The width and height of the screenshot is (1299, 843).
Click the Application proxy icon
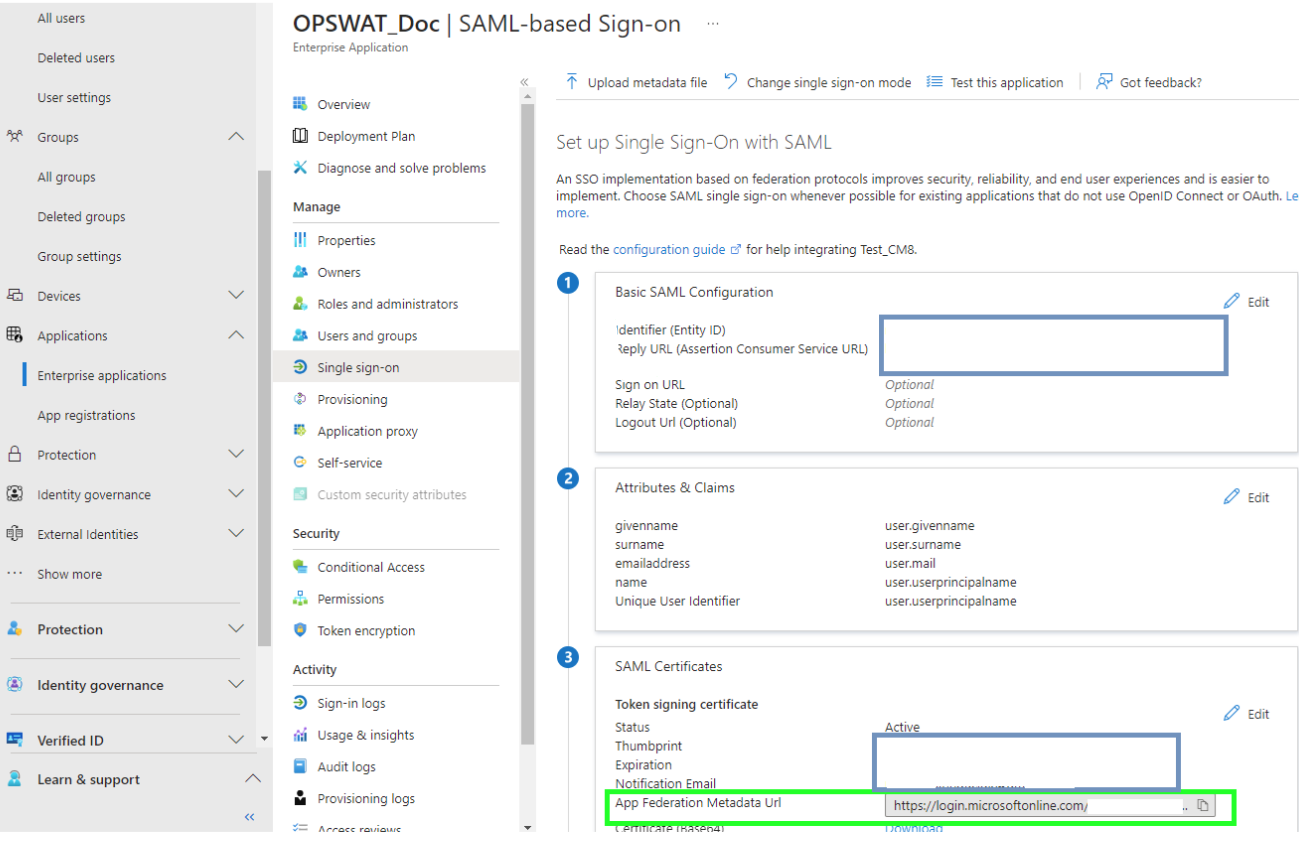click(x=300, y=431)
